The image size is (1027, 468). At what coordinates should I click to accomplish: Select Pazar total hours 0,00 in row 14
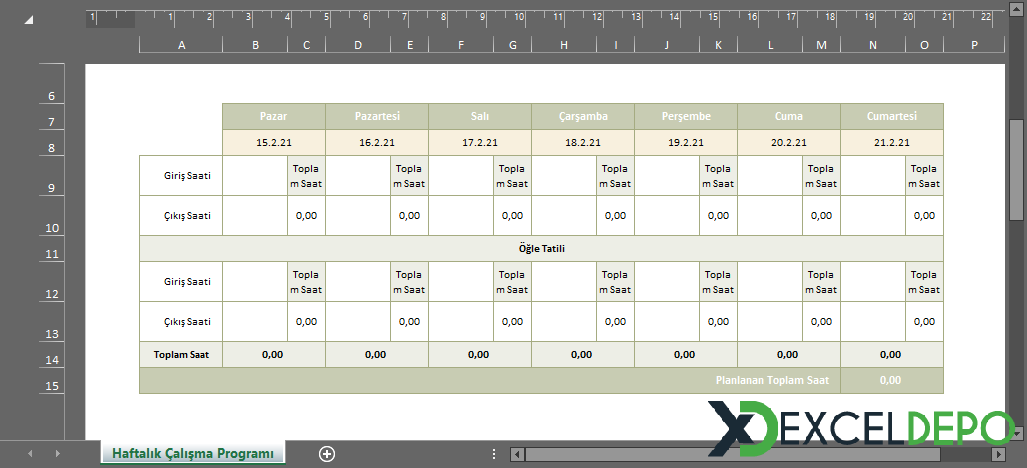coord(274,354)
